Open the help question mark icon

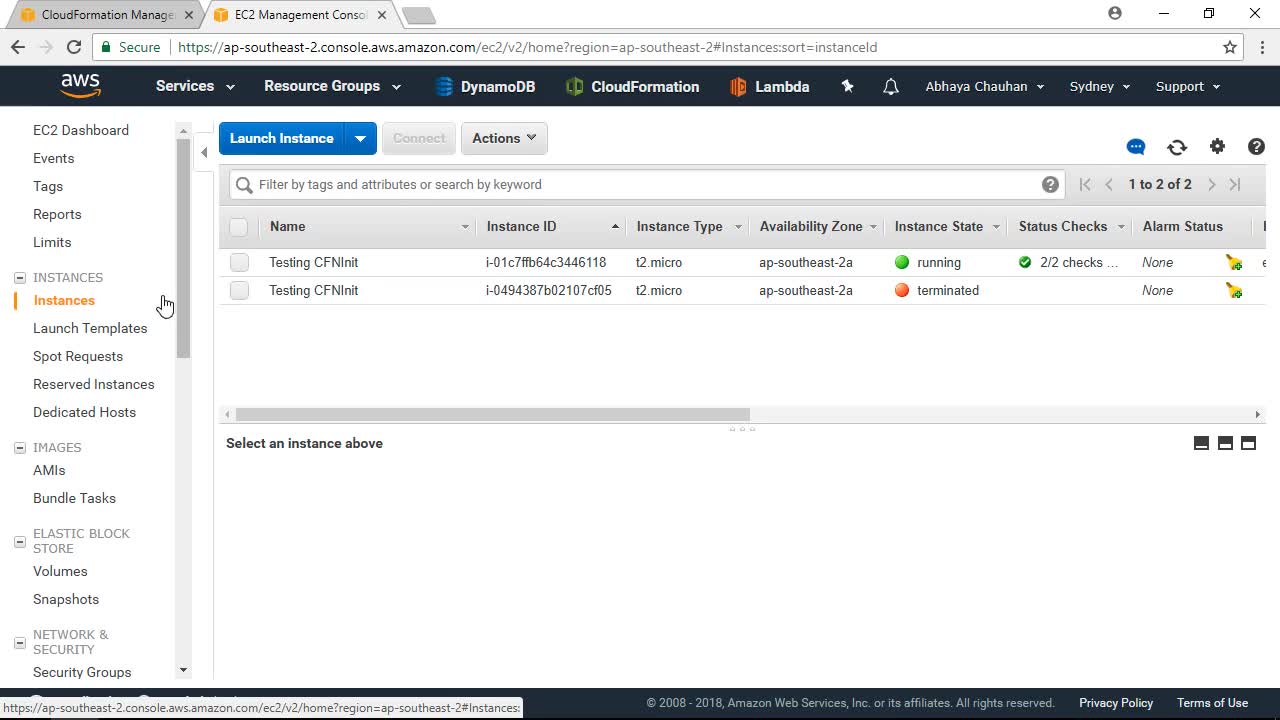(x=1257, y=147)
